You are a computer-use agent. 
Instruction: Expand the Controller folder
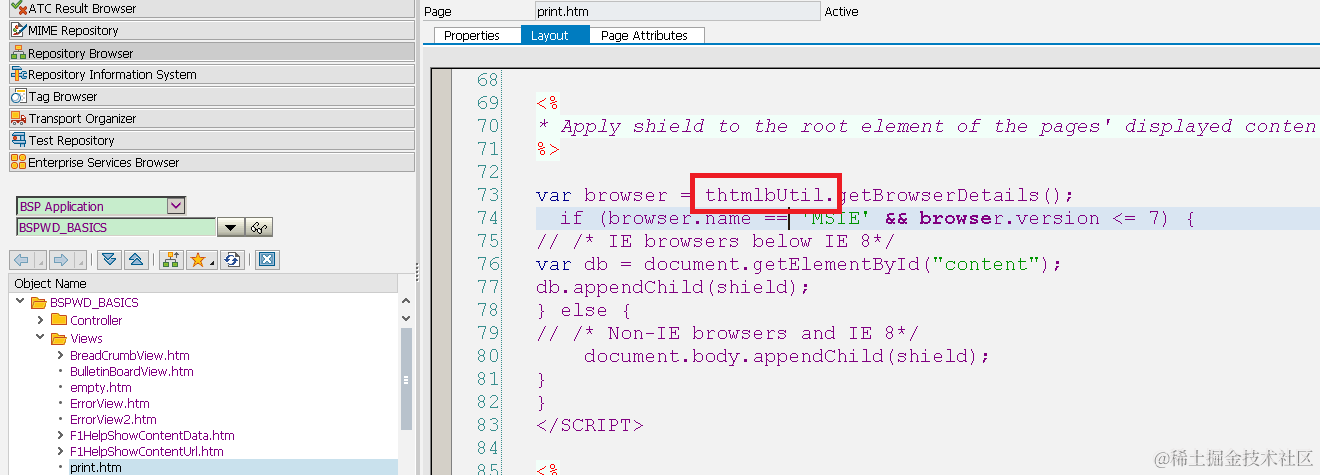40,320
